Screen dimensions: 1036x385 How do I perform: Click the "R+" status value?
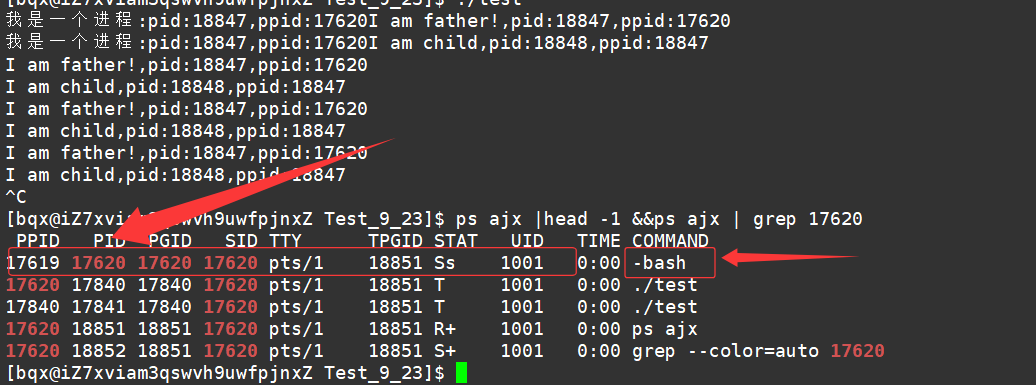(445, 329)
